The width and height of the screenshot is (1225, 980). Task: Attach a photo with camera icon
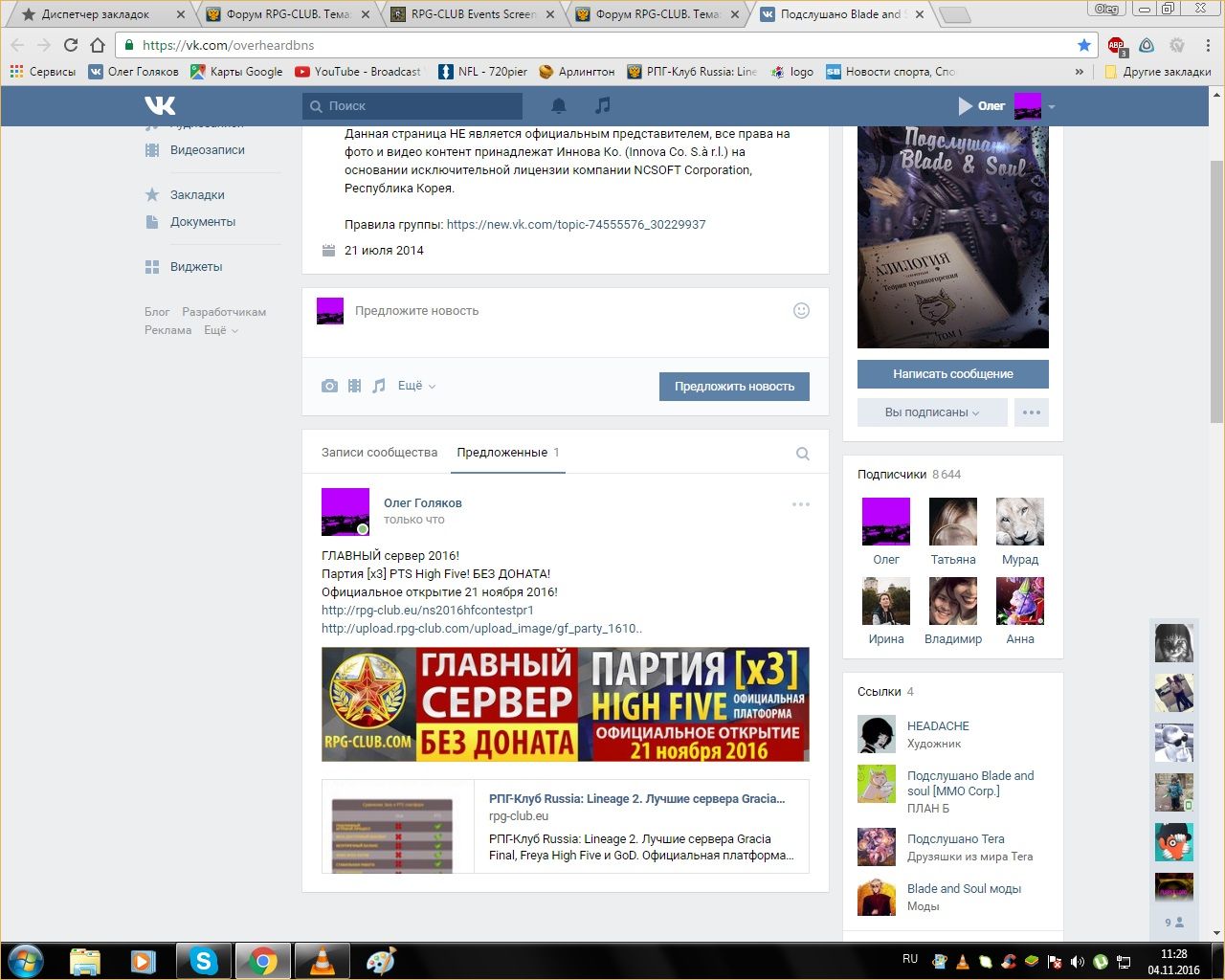click(x=329, y=386)
